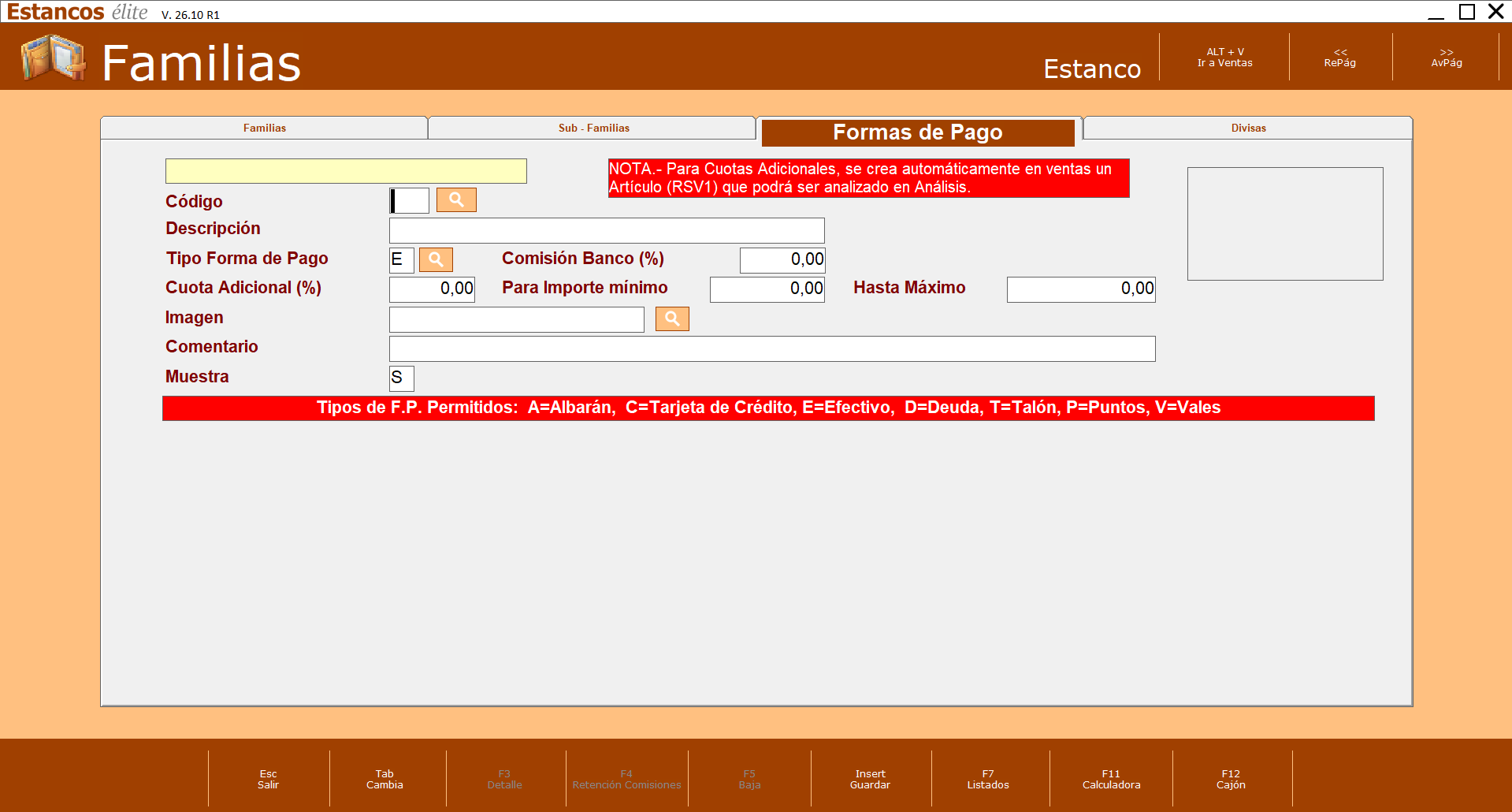Click Esc Salir to exit

(x=269, y=779)
